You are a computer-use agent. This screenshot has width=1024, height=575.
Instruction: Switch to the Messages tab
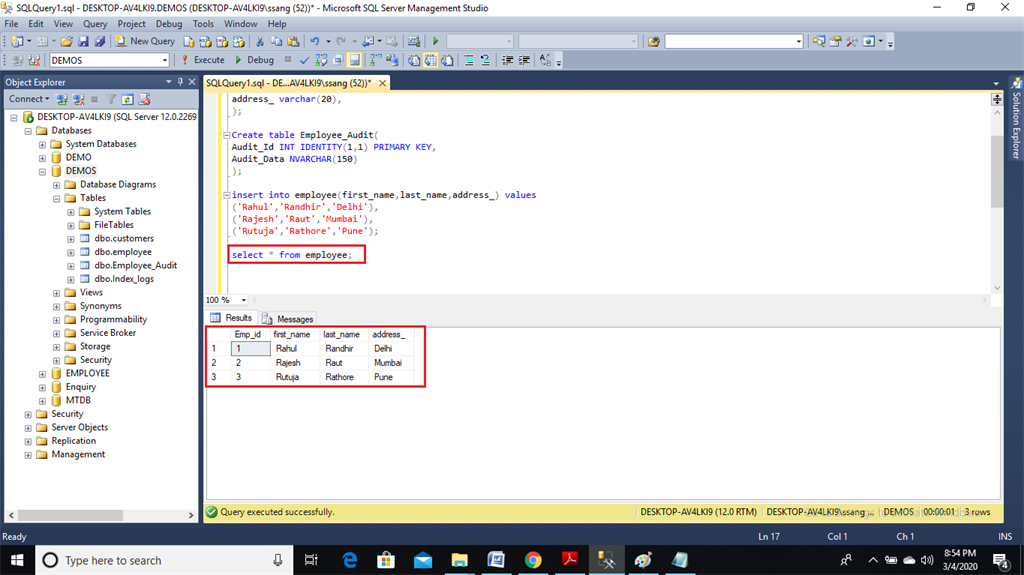click(x=294, y=319)
